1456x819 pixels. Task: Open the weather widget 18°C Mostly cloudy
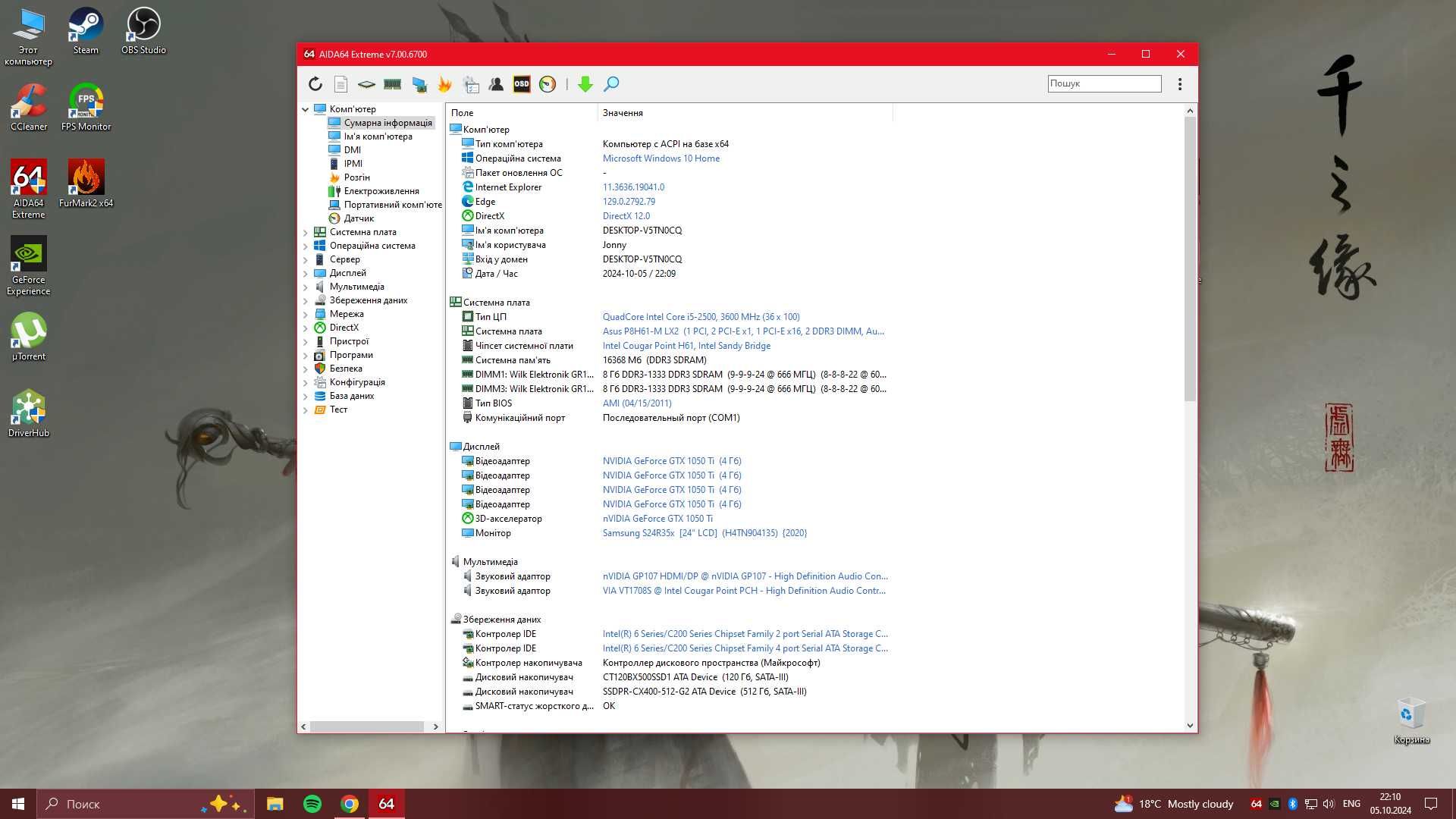(1174, 804)
